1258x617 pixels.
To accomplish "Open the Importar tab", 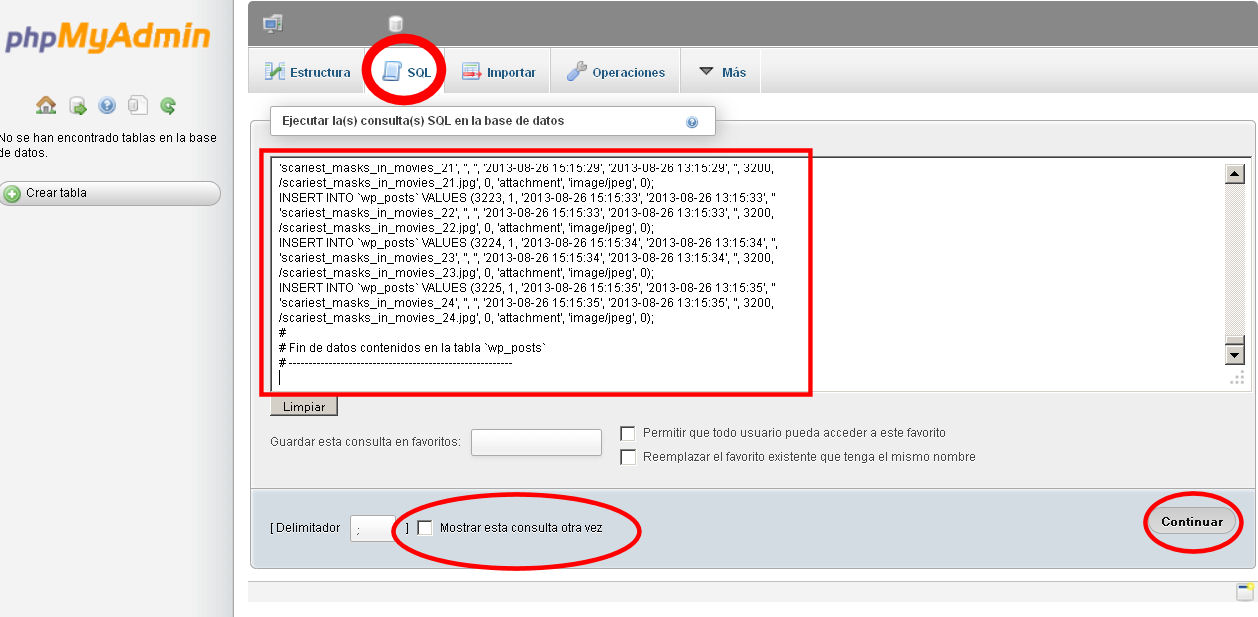I will coord(499,72).
